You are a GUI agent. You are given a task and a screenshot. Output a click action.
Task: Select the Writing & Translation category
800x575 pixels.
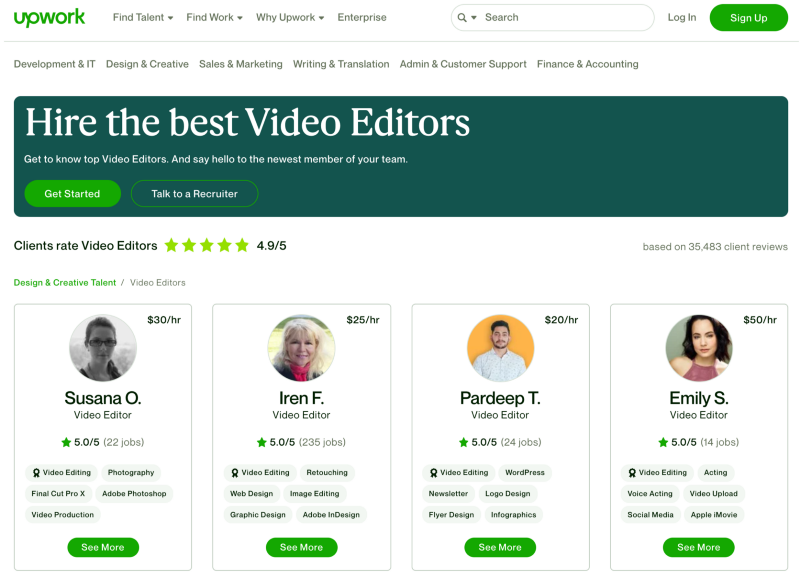[x=341, y=64]
